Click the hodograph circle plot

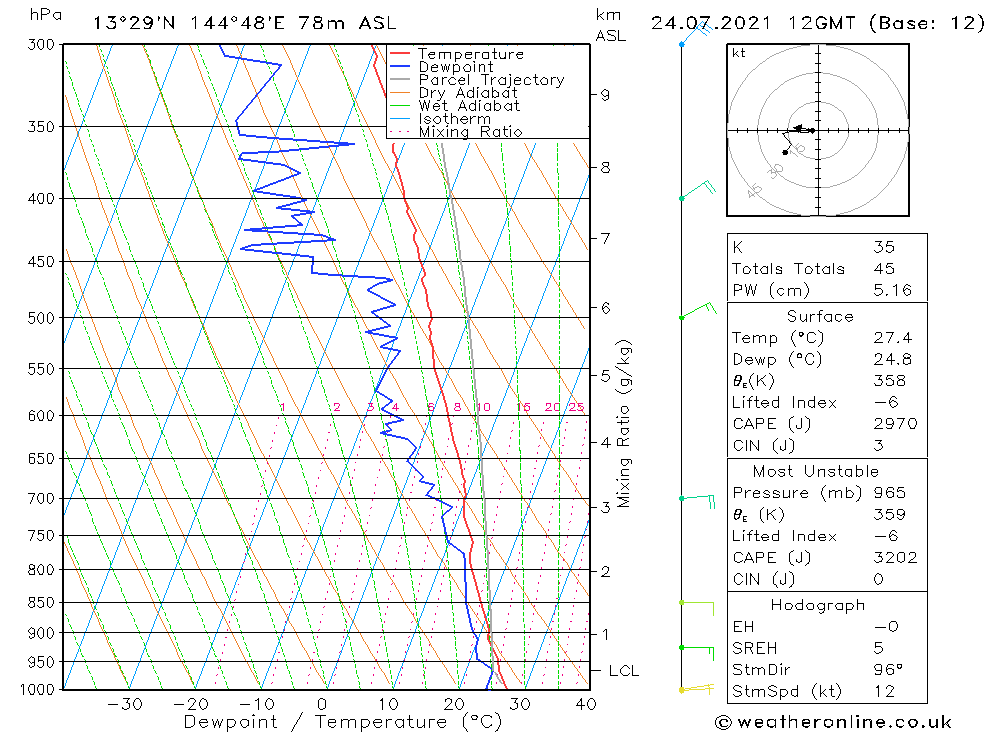pyautogui.click(x=818, y=130)
